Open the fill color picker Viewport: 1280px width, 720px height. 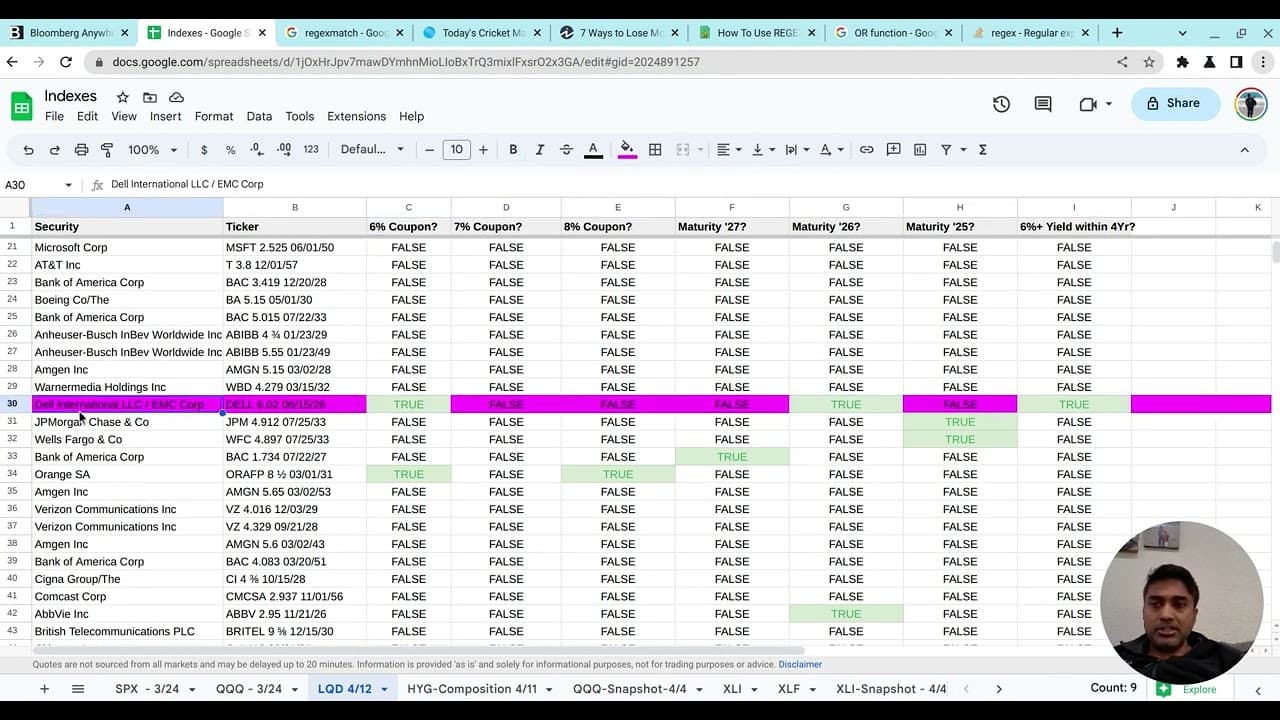tap(627, 150)
